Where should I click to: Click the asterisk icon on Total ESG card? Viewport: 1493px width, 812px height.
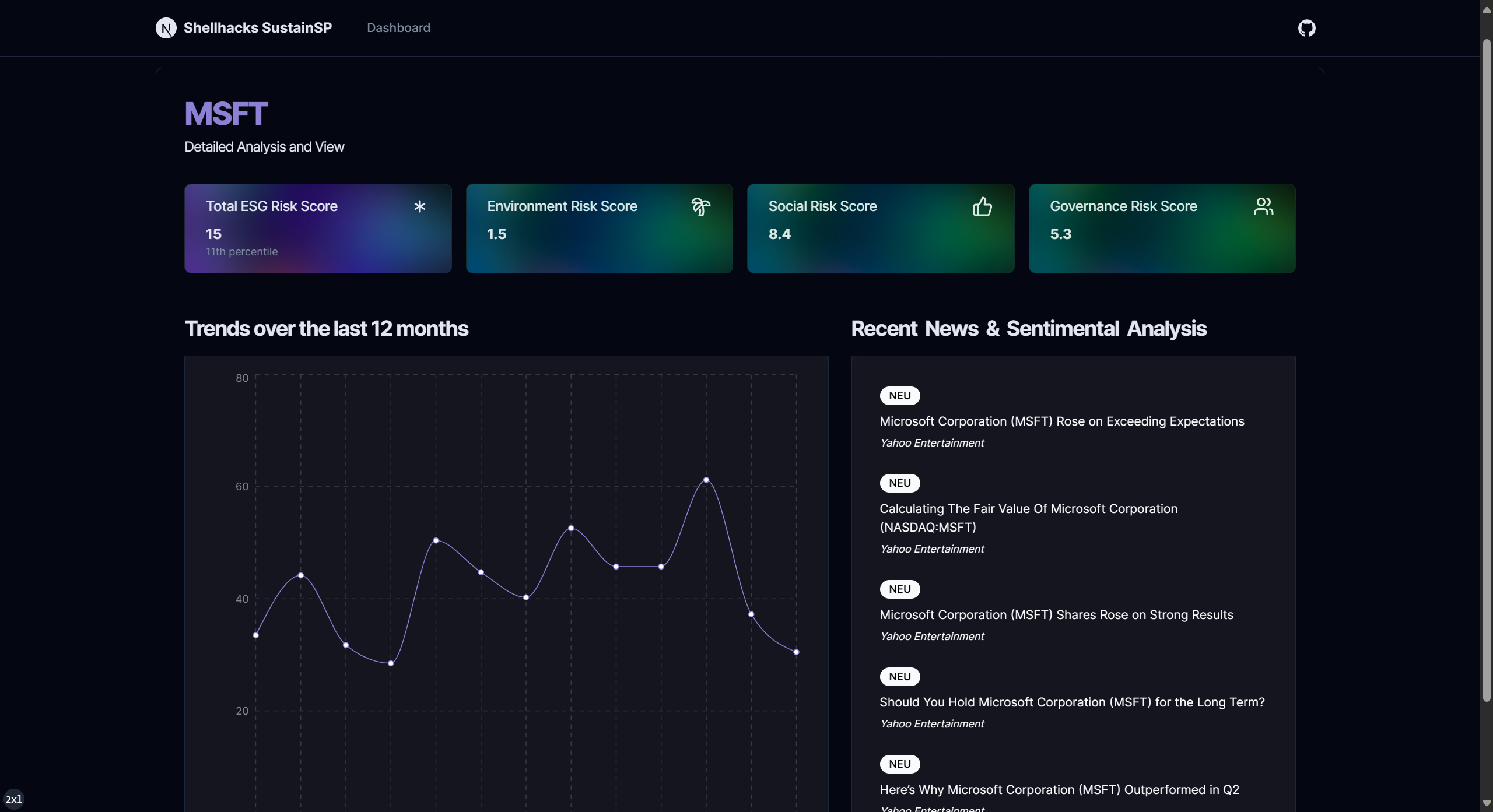(x=419, y=206)
